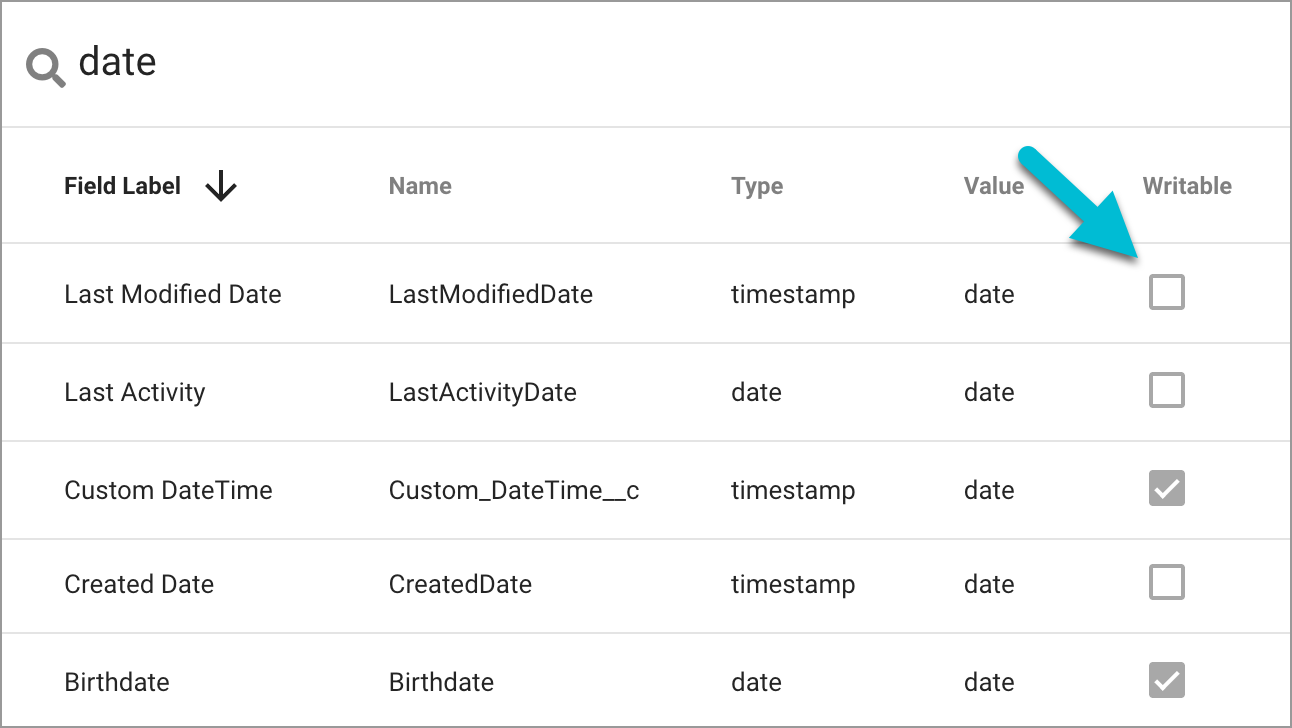Toggle the Writable checkbox for Last Modified Date
The height and width of the screenshot is (728, 1292).
pos(1166,292)
